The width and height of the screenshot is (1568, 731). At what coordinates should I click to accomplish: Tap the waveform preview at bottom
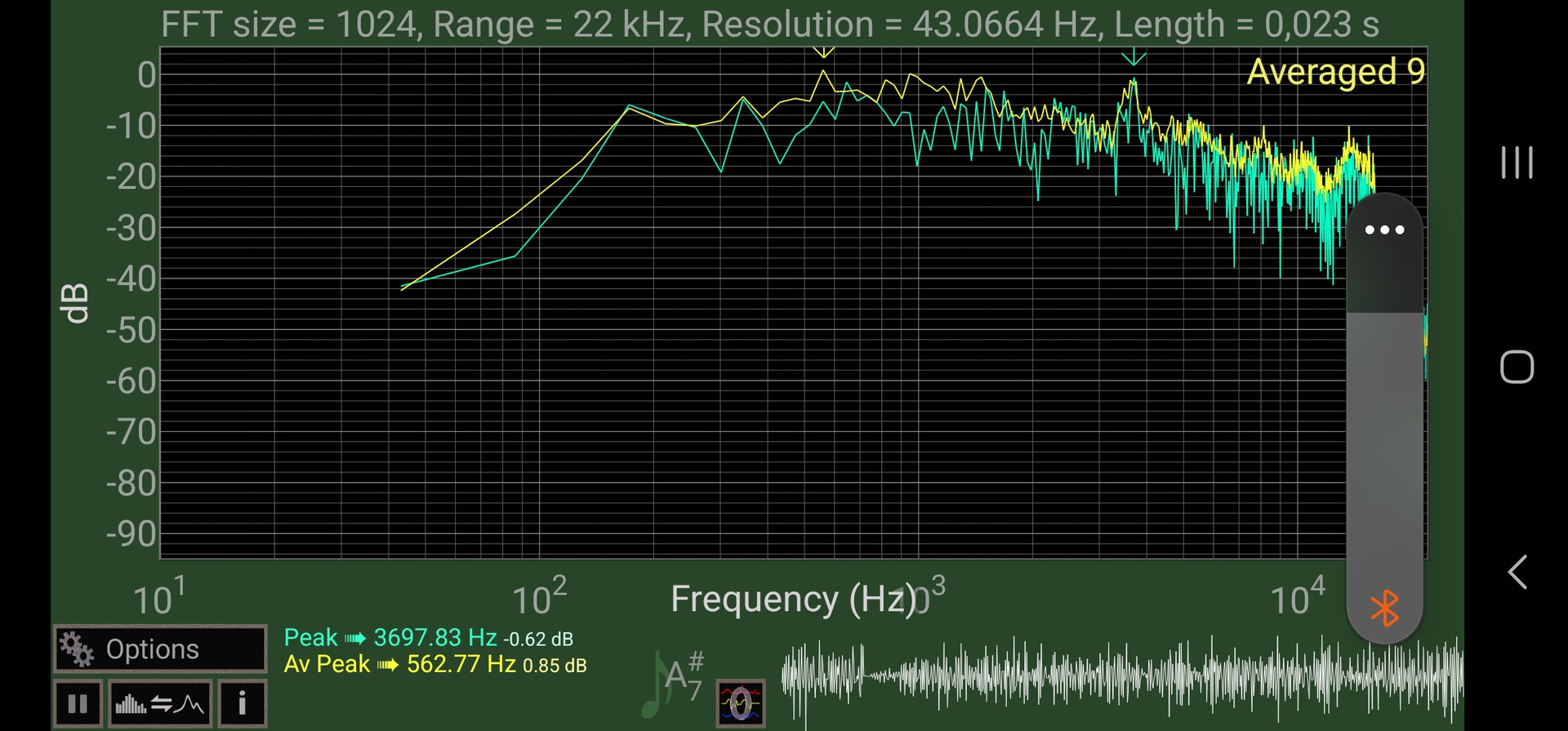(x=1119, y=676)
